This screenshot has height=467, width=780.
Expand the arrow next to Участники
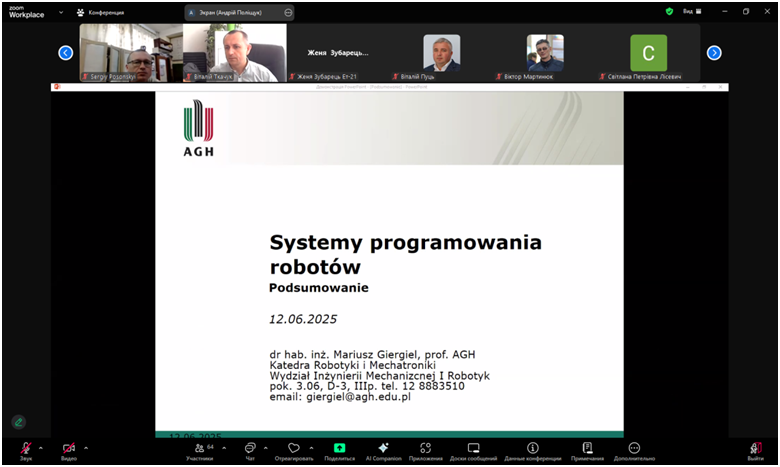click(224, 448)
